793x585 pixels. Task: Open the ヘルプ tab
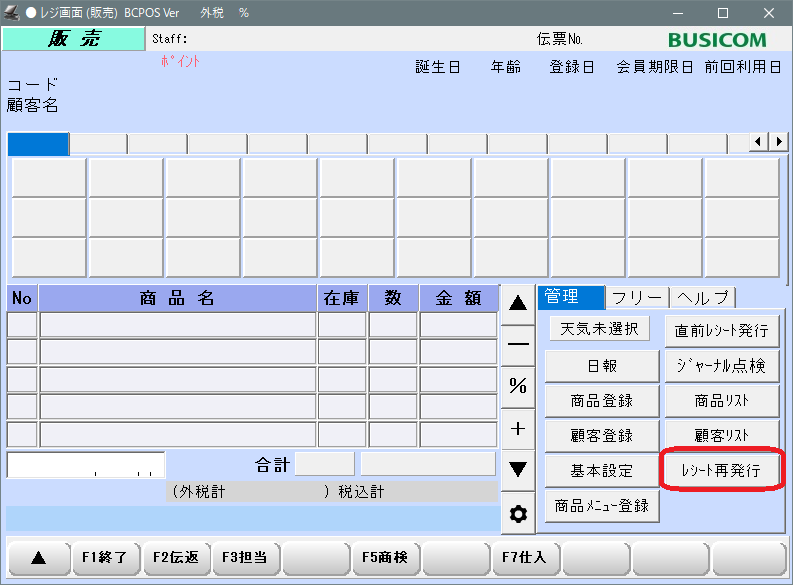(703, 297)
